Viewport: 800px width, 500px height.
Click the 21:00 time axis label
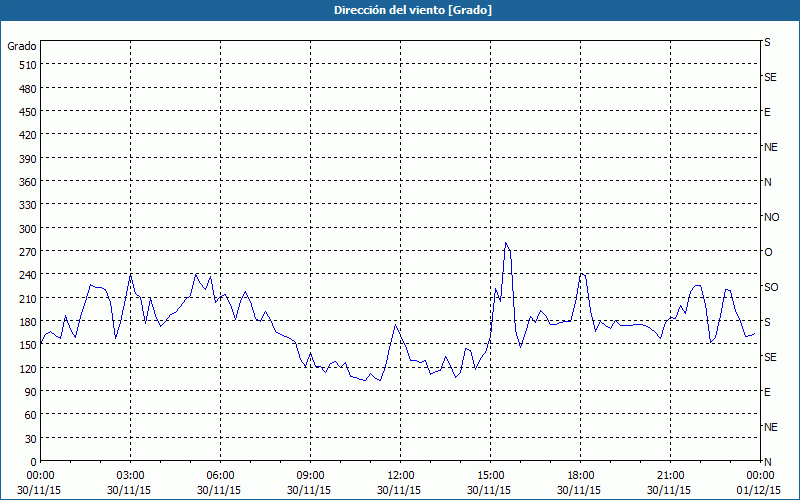[670, 476]
